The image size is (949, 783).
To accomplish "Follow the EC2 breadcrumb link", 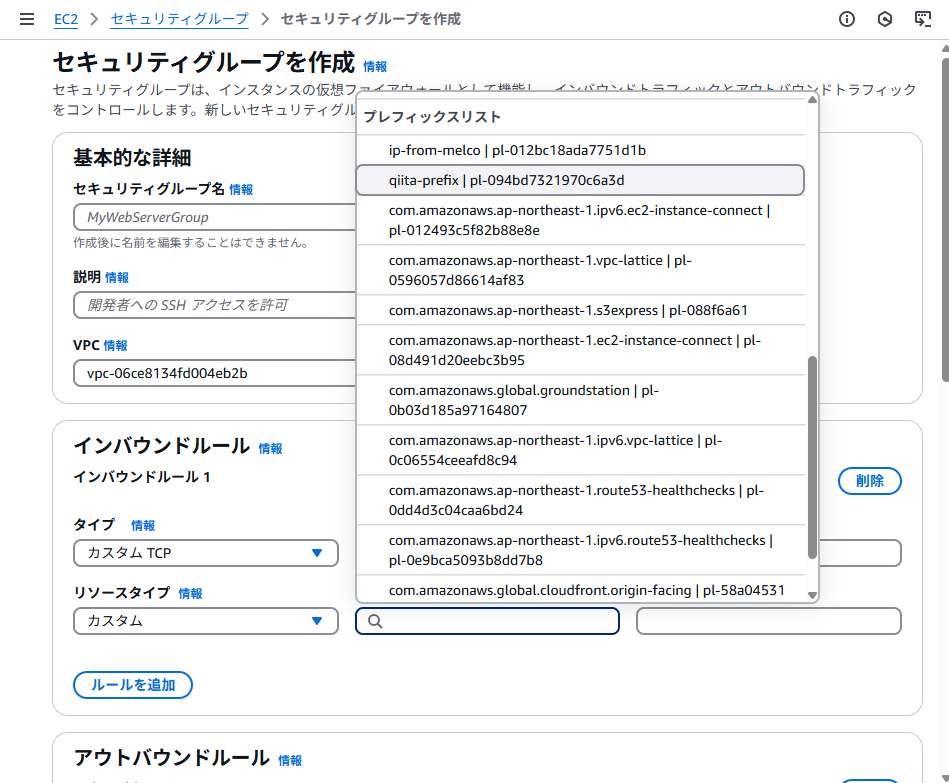I will point(66,19).
